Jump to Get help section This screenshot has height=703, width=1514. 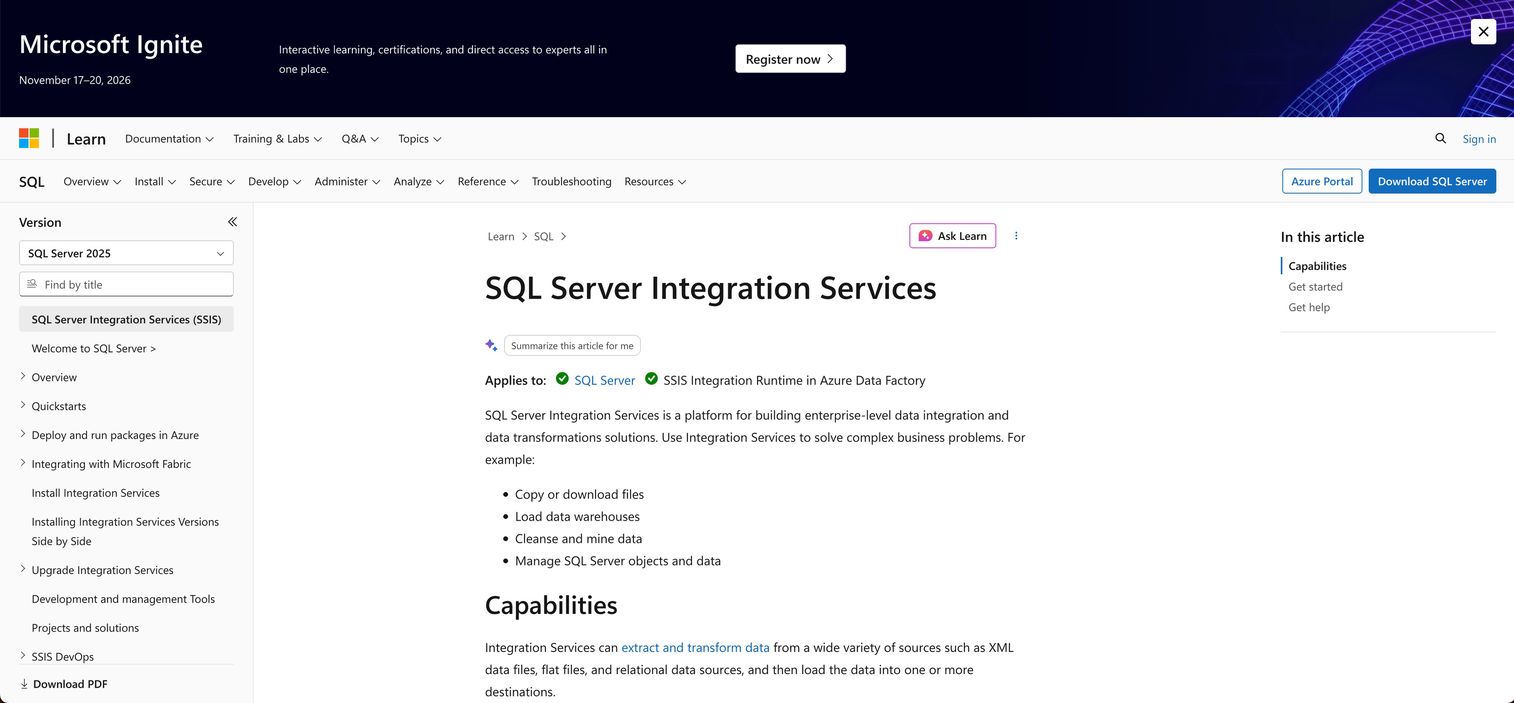pos(1309,307)
